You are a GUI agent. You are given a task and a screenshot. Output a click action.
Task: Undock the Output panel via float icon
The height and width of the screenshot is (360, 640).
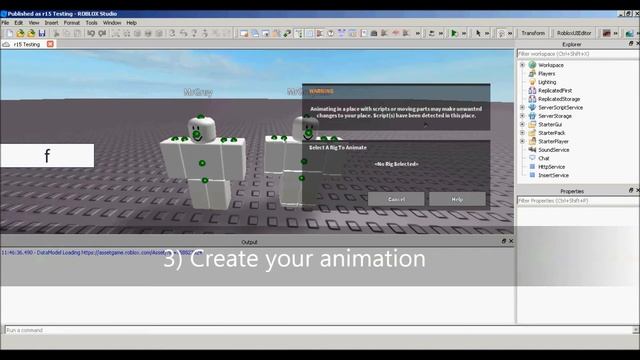503,241
